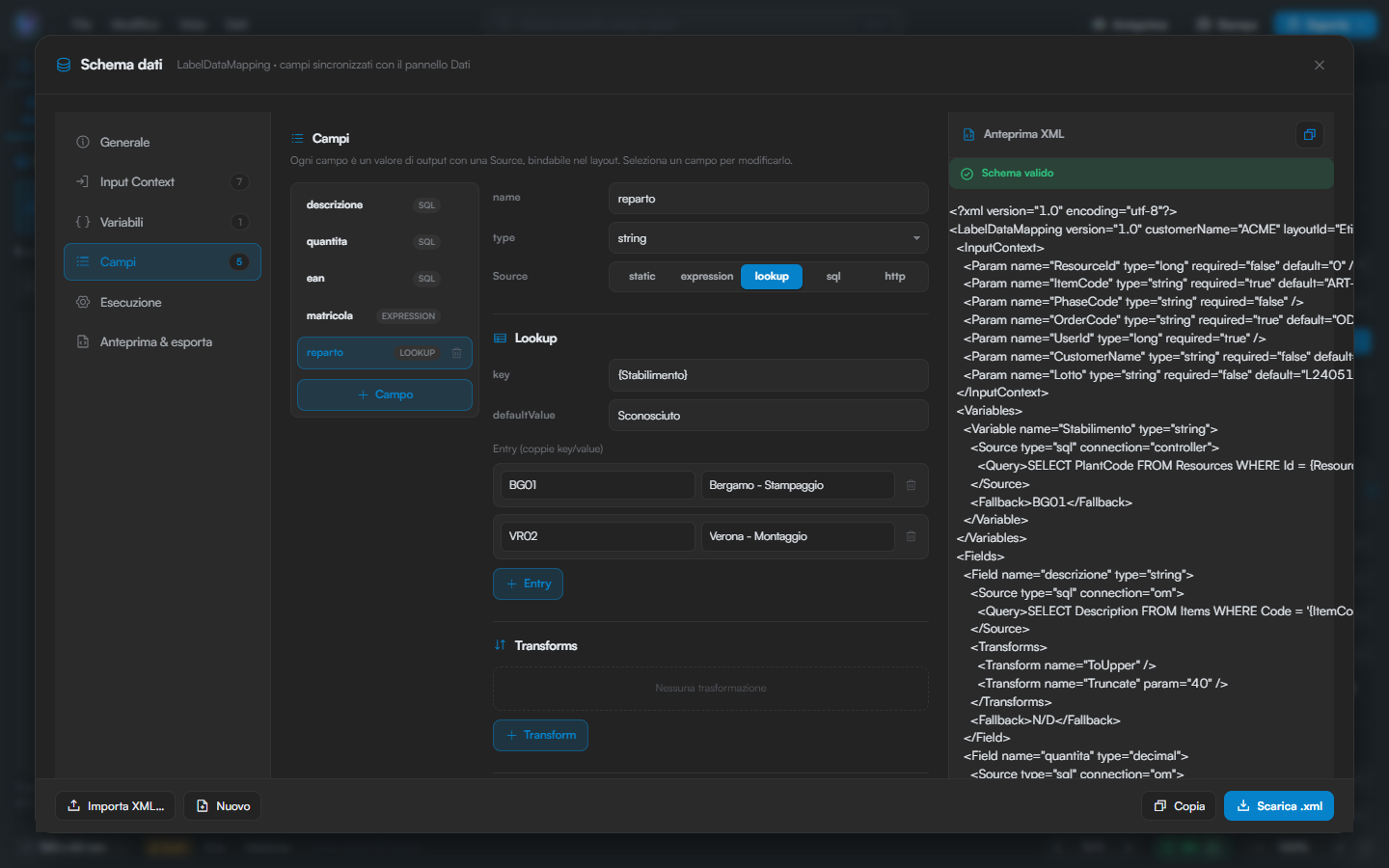Set Source to expression
This screenshot has width=1389, height=868.
pyautogui.click(x=707, y=277)
